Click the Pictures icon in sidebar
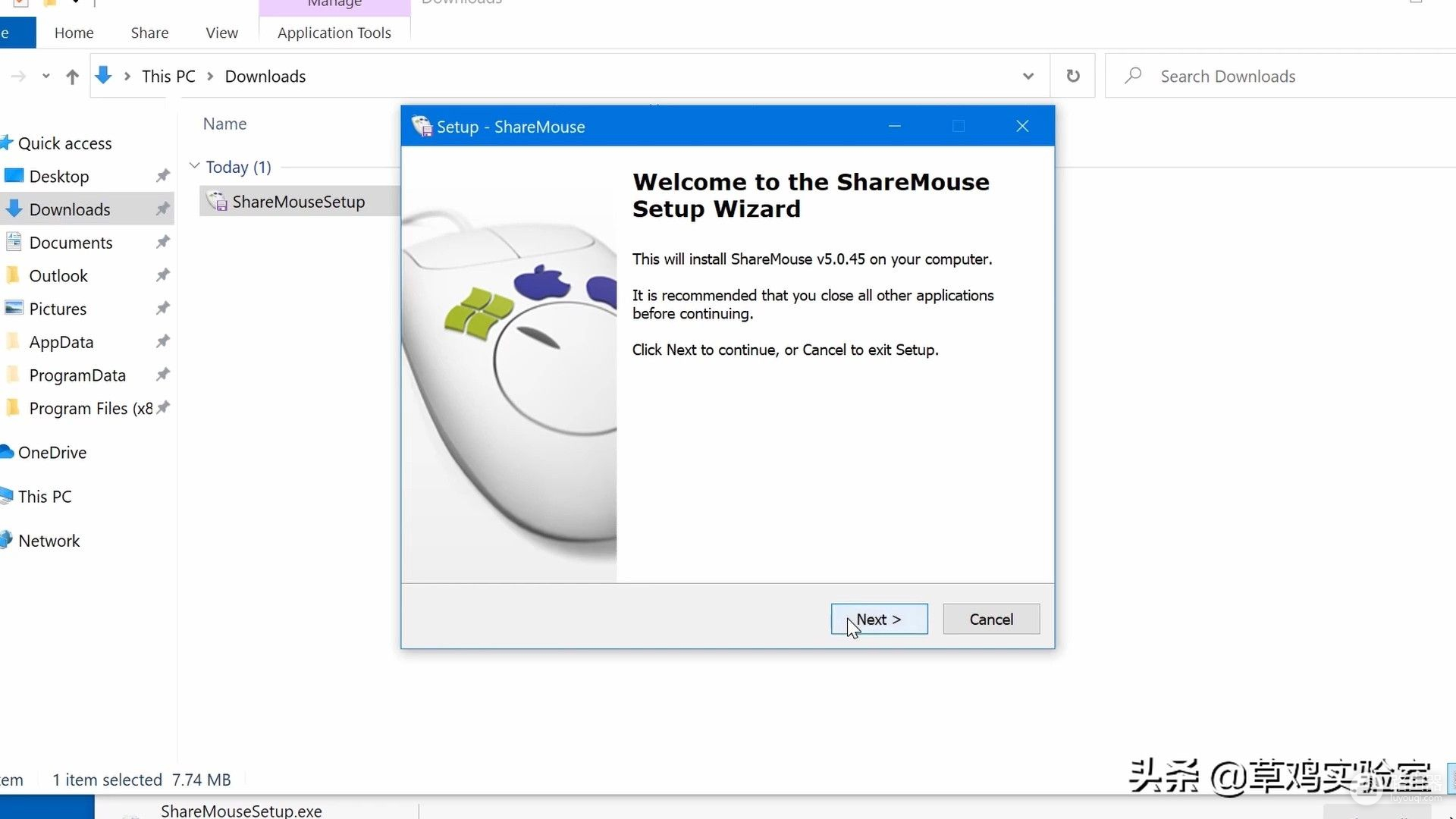This screenshot has width=1456, height=819. tap(14, 308)
